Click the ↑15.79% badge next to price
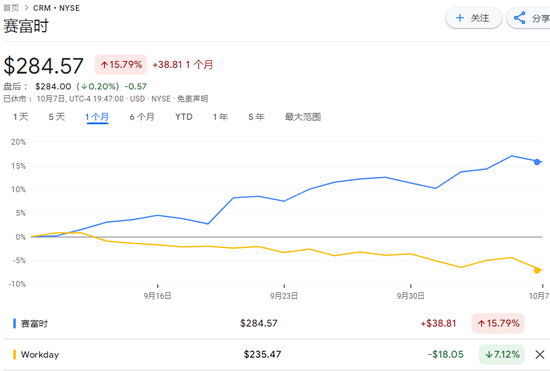Viewport: 550px width, 371px height. (x=121, y=65)
